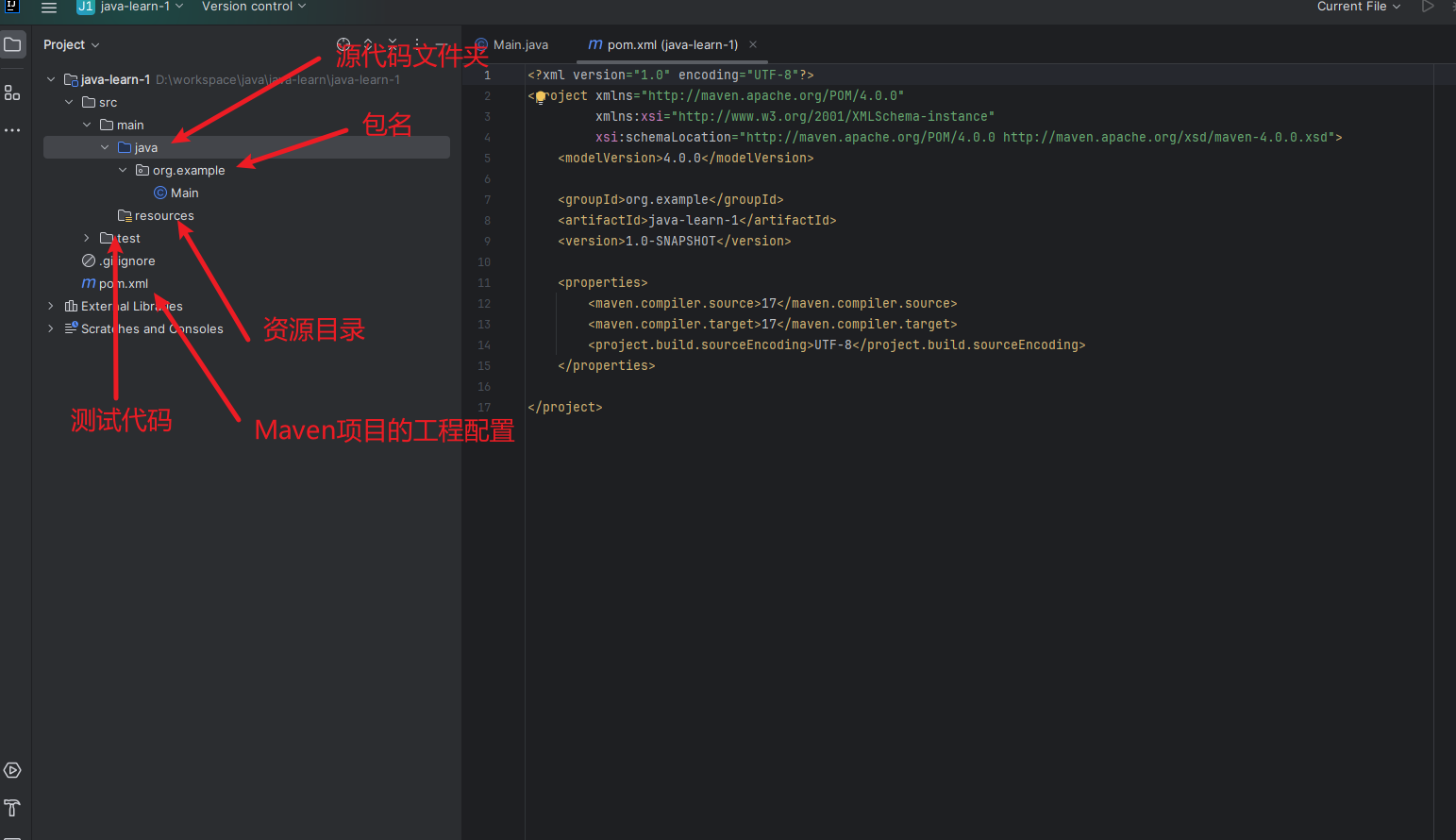Screen dimensions: 1456x840
Task: Toggle the Project tool window folder icon
Action: 12,44
